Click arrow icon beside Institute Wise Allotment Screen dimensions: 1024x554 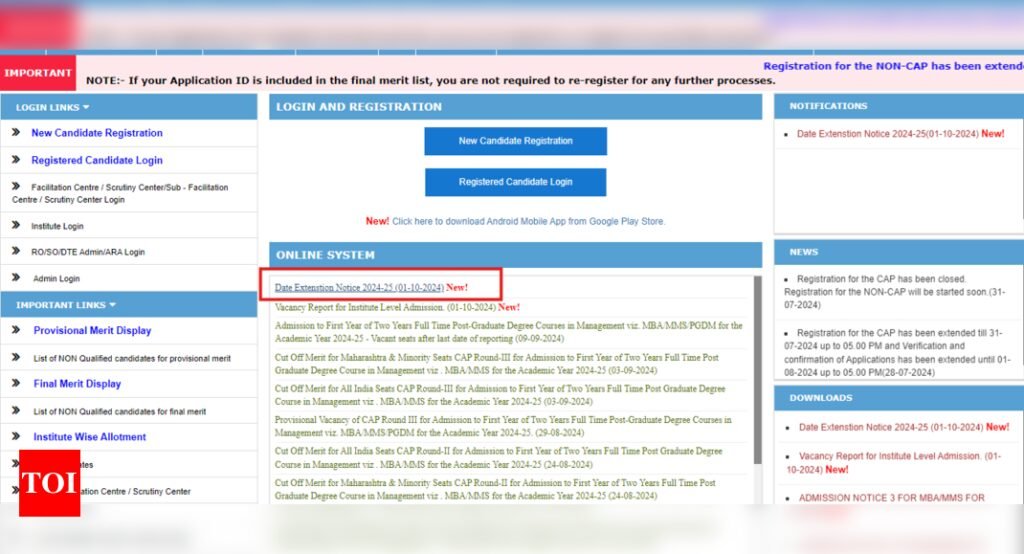pyautogui.click(x=16, y=437)
